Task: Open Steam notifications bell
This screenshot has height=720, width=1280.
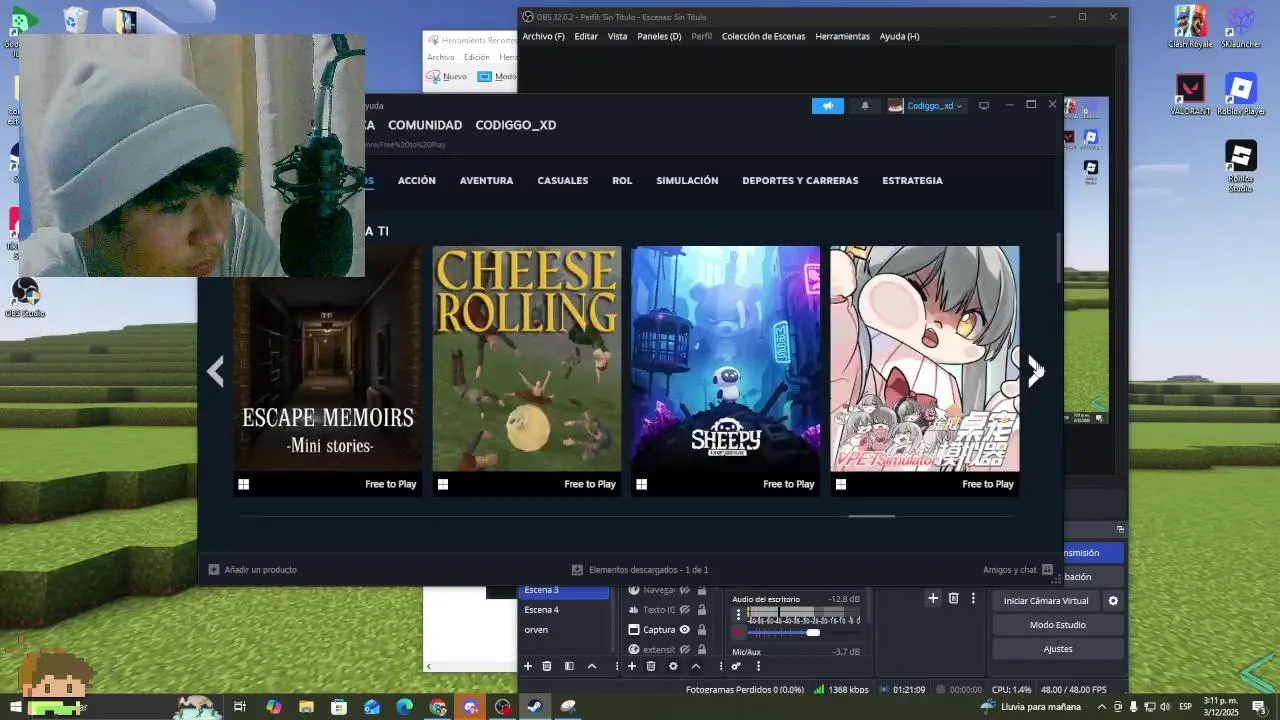Action: point(865,106)
